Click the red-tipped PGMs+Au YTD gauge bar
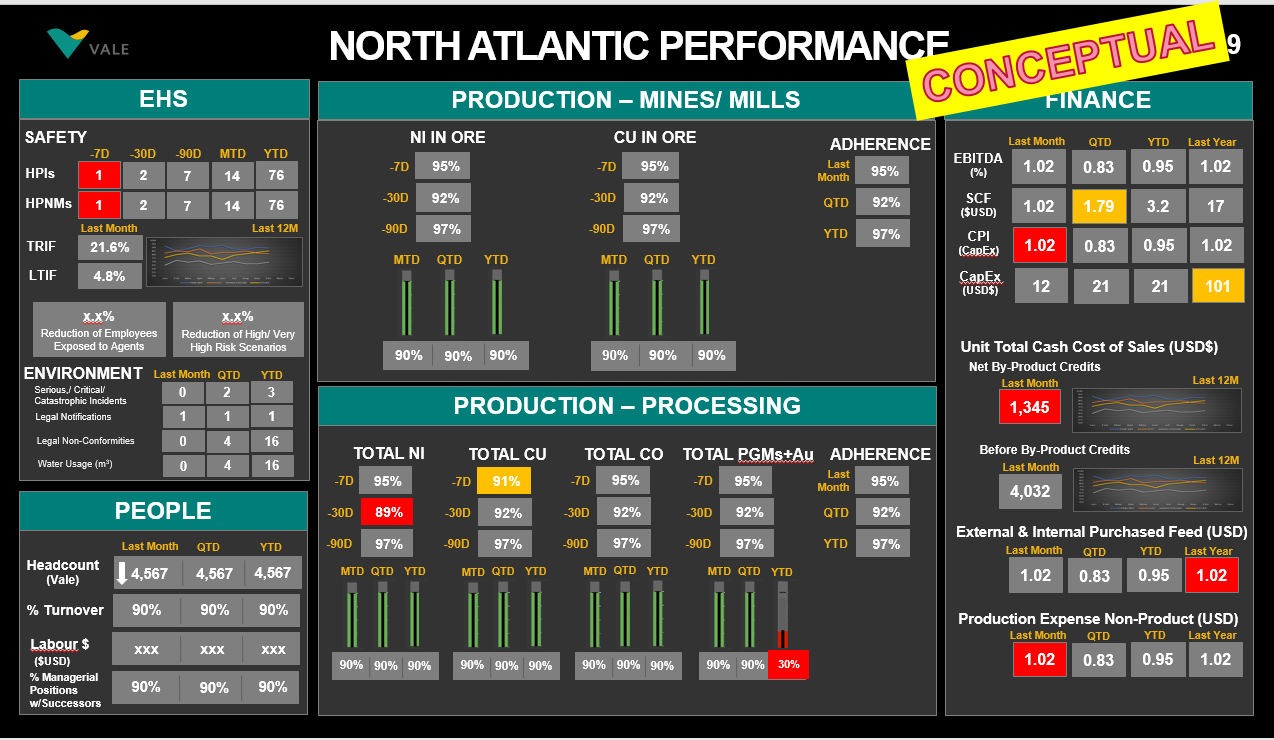This screenshot has width=1274, height=740. [x=783, y=615]
